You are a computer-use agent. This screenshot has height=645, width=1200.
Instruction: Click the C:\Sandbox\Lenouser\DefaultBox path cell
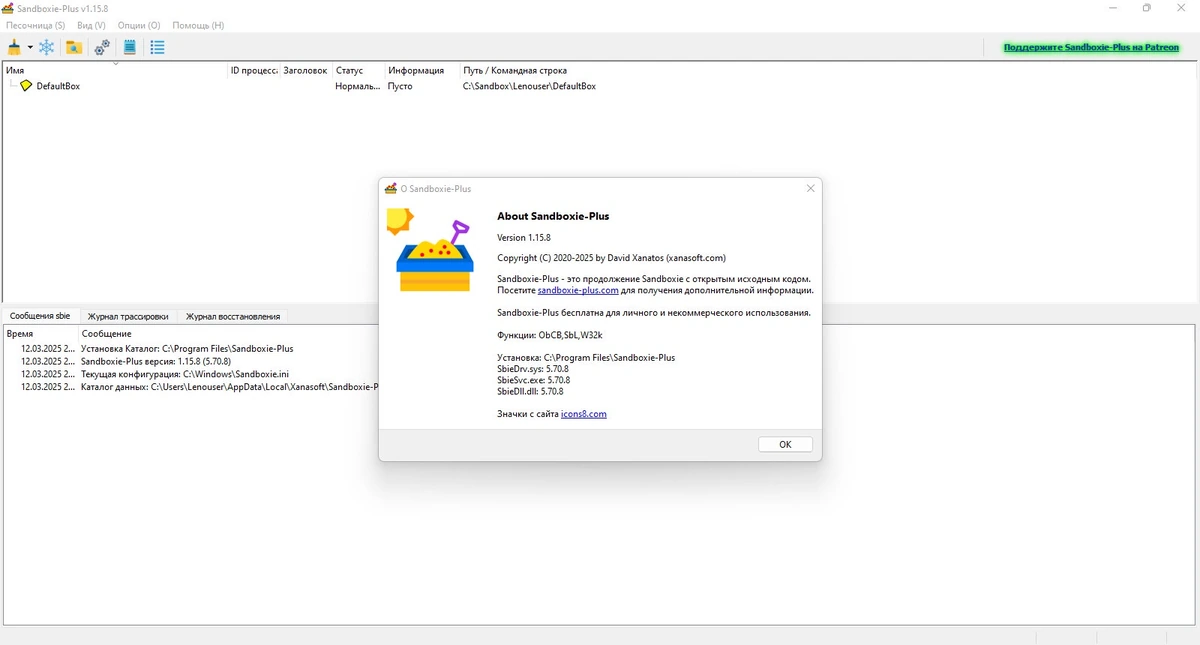pos(529,86)
